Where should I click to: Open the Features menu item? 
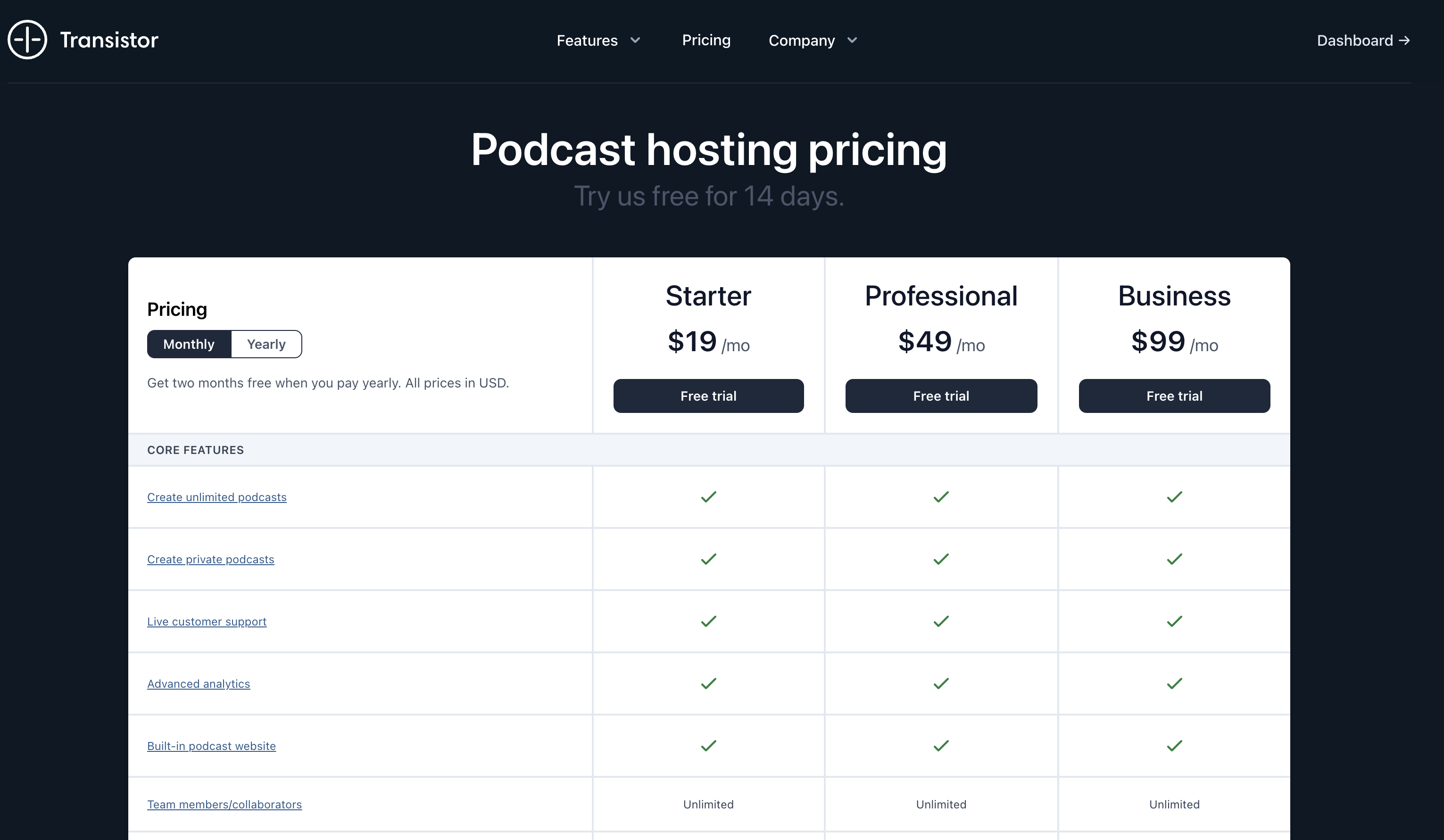point(587,41)
